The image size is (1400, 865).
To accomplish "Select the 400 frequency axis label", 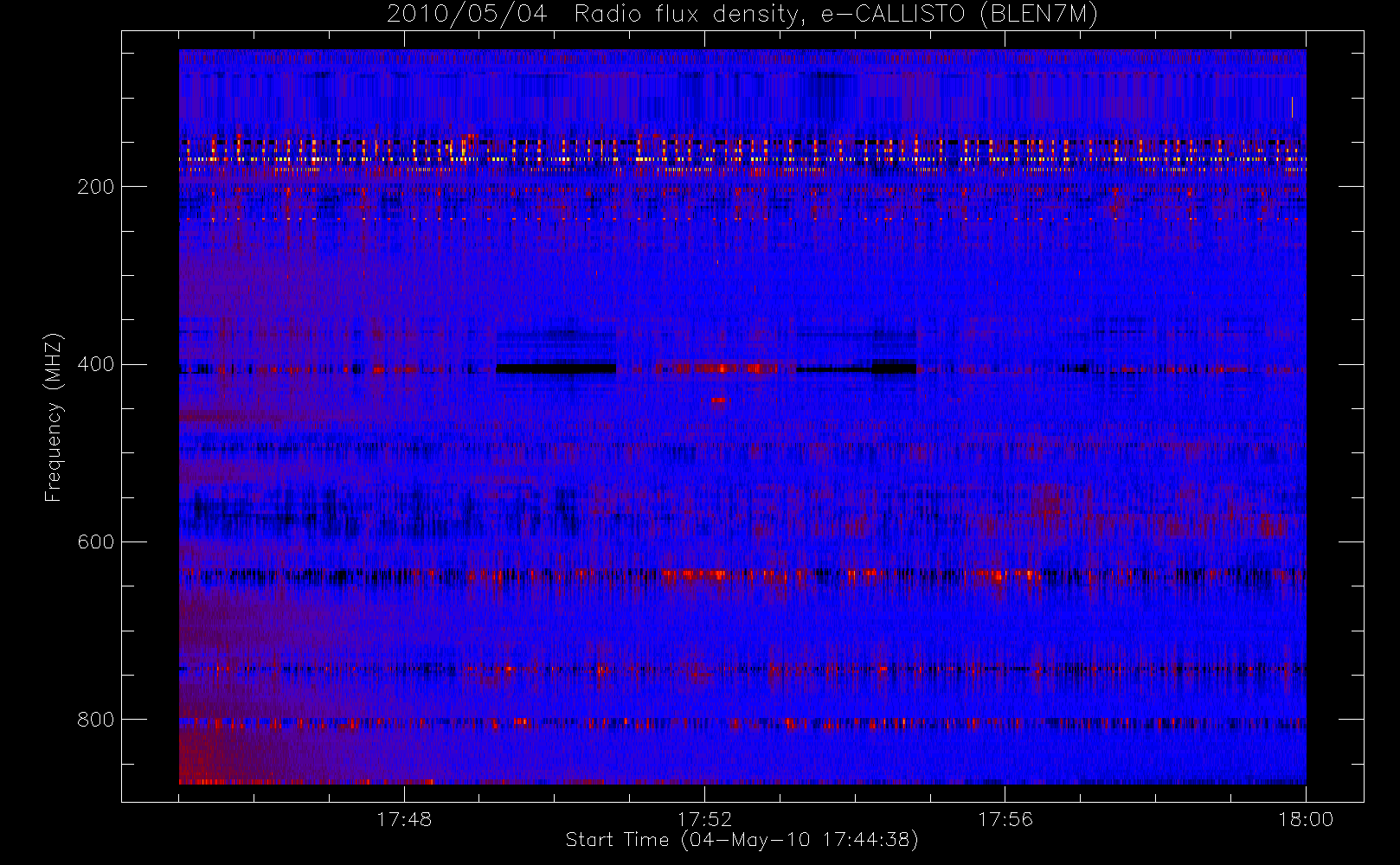I will click(x=96, y=364).
